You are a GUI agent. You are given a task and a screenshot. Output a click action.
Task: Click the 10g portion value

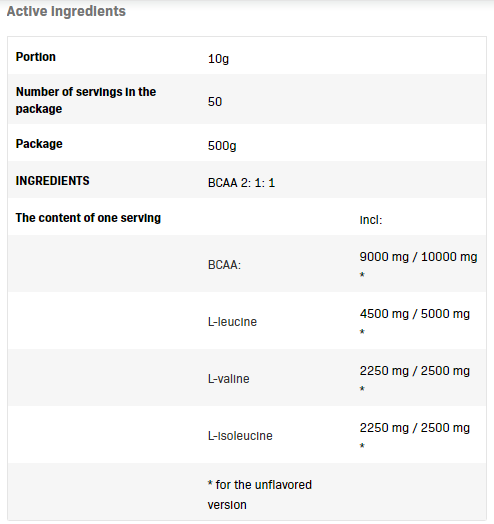click(218, 59)
